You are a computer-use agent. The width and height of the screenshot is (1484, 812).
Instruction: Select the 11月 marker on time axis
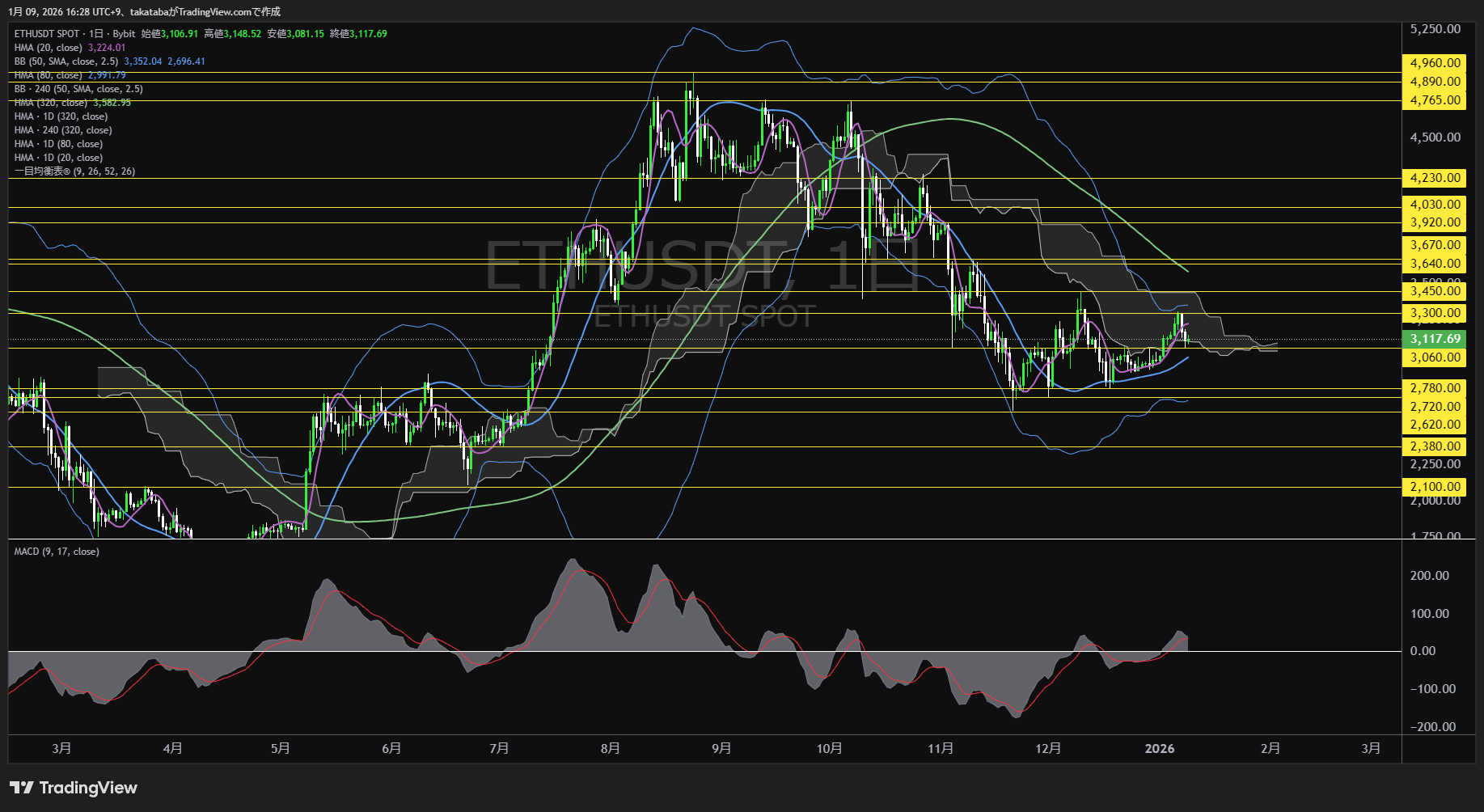pos(941,749)
